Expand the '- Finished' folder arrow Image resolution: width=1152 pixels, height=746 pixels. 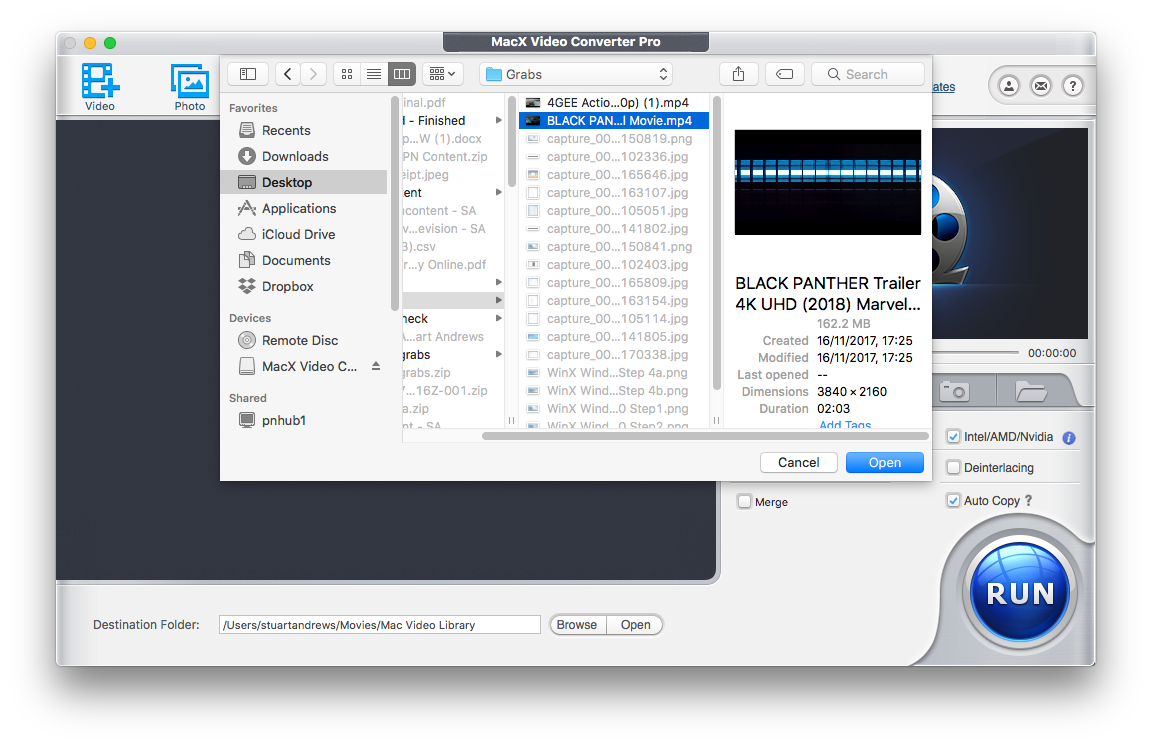click(499, 121)
